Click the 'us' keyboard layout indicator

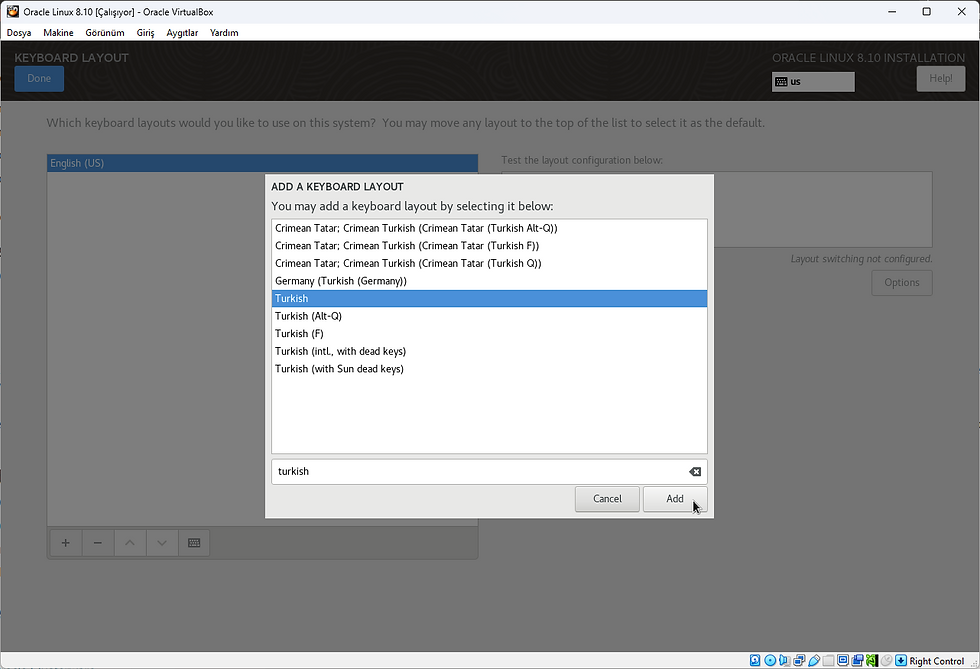click(813, 81)
